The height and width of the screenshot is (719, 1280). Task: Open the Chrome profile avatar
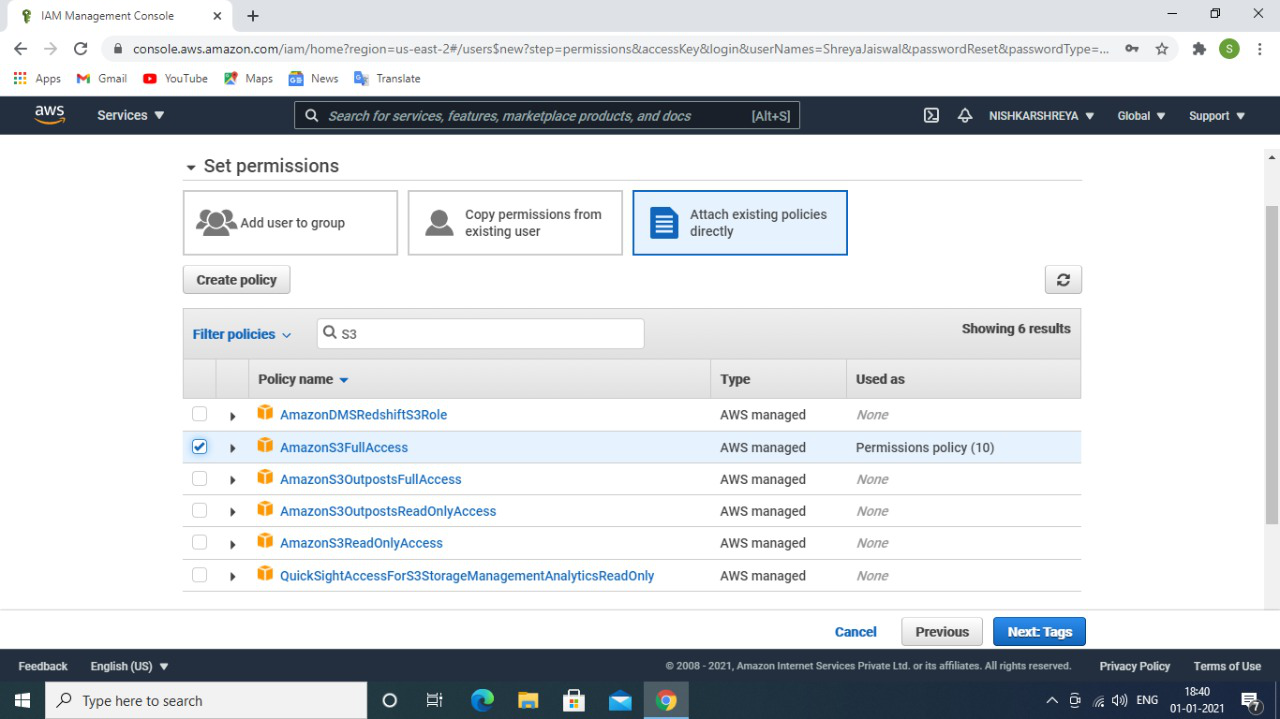point(1229,49)
